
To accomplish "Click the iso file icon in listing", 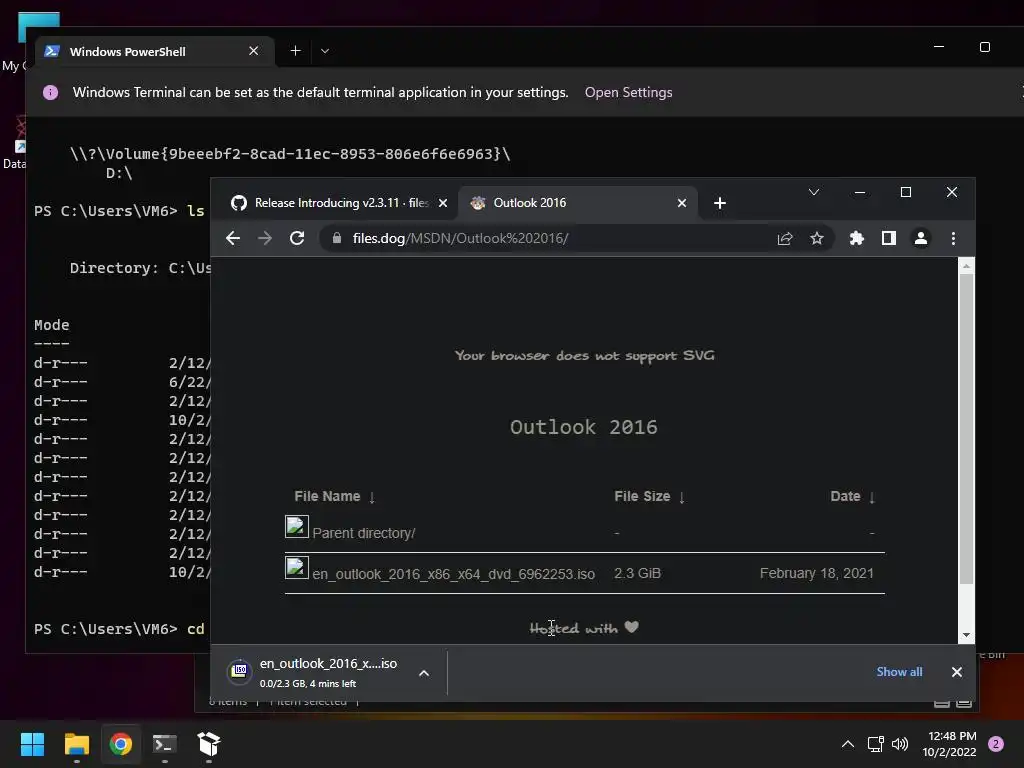I will 296,568.
